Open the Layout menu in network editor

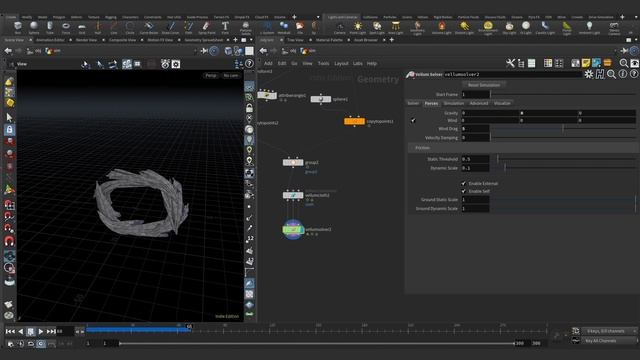(341, 64)
